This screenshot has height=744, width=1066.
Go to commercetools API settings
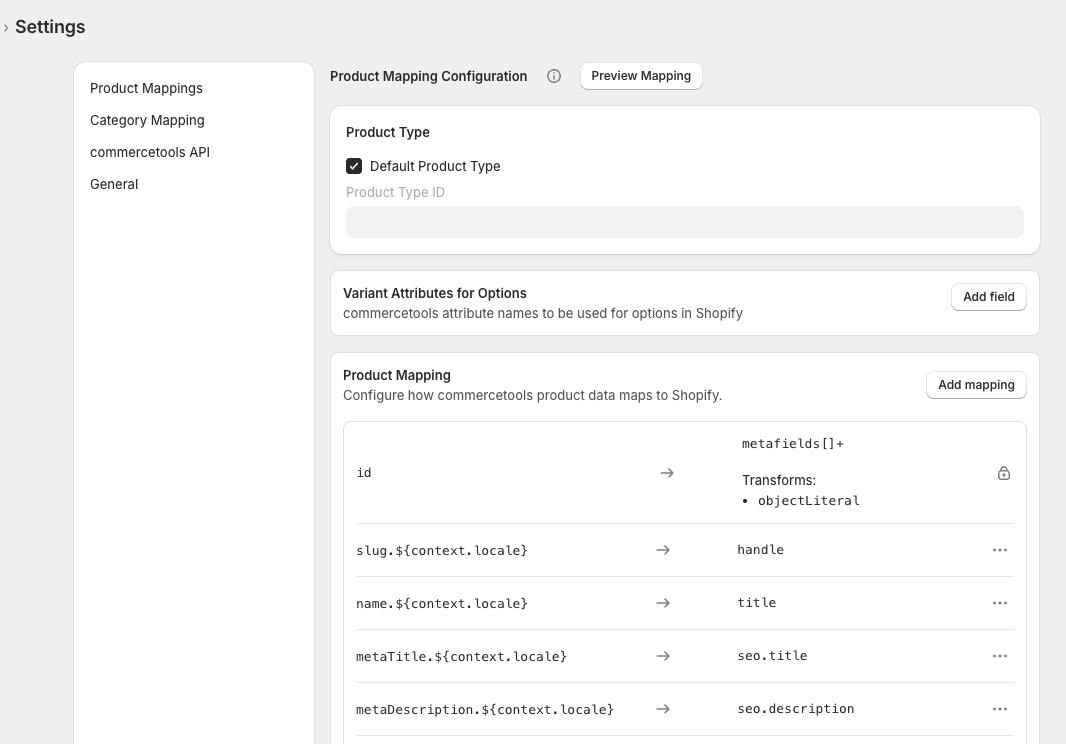150,152
